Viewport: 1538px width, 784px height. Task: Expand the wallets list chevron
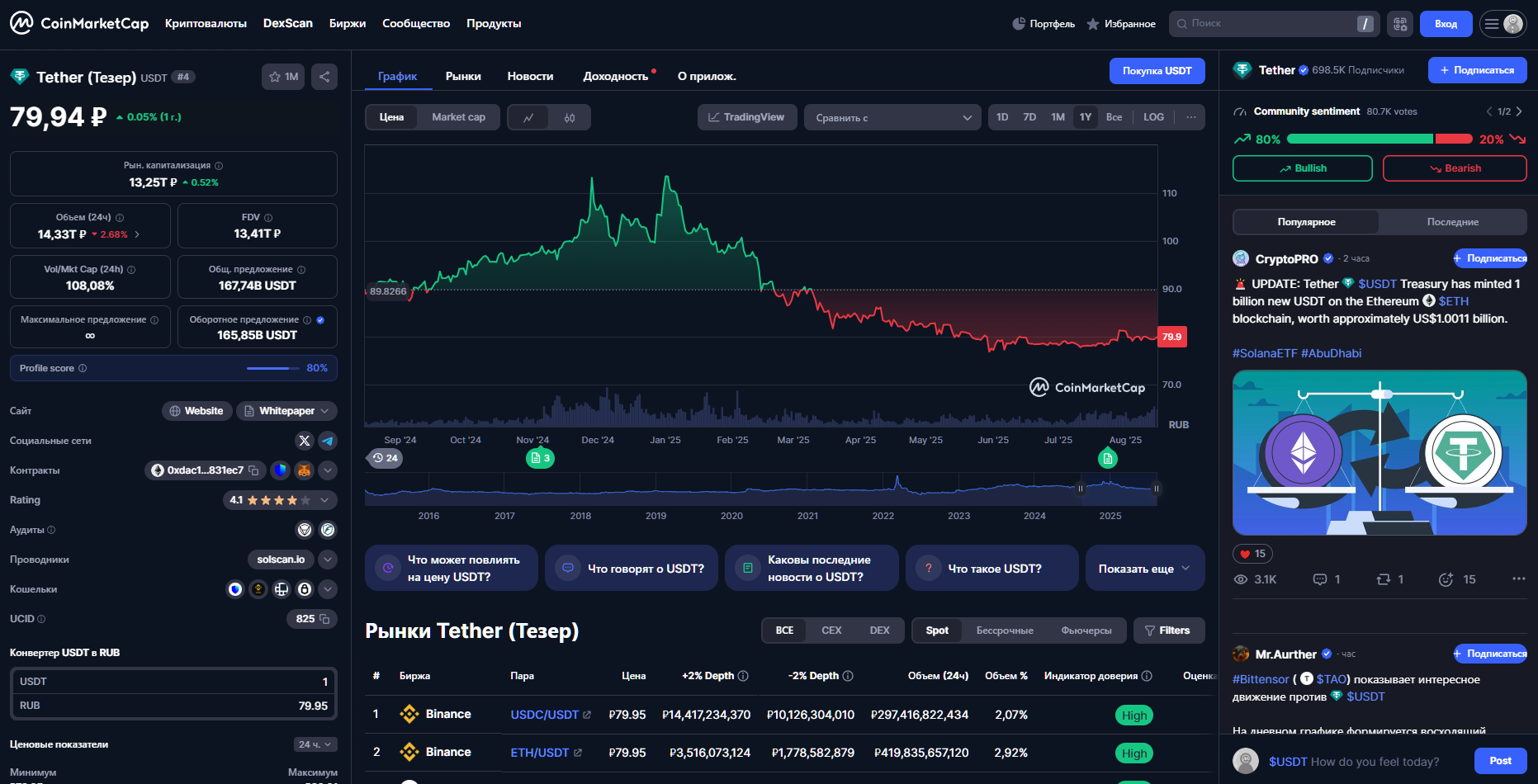328,589
